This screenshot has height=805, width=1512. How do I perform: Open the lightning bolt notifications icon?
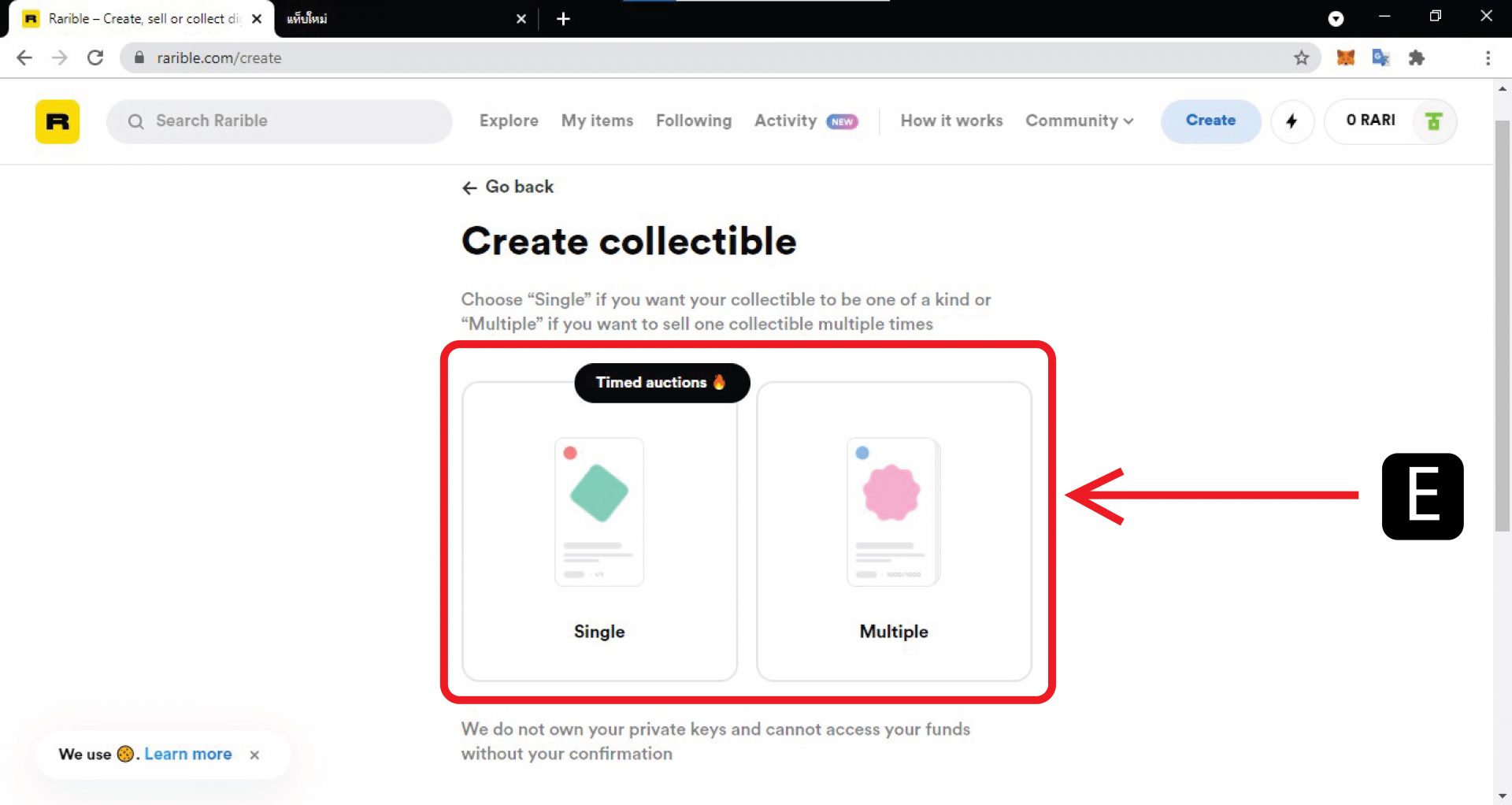[x=1291, y=121]
